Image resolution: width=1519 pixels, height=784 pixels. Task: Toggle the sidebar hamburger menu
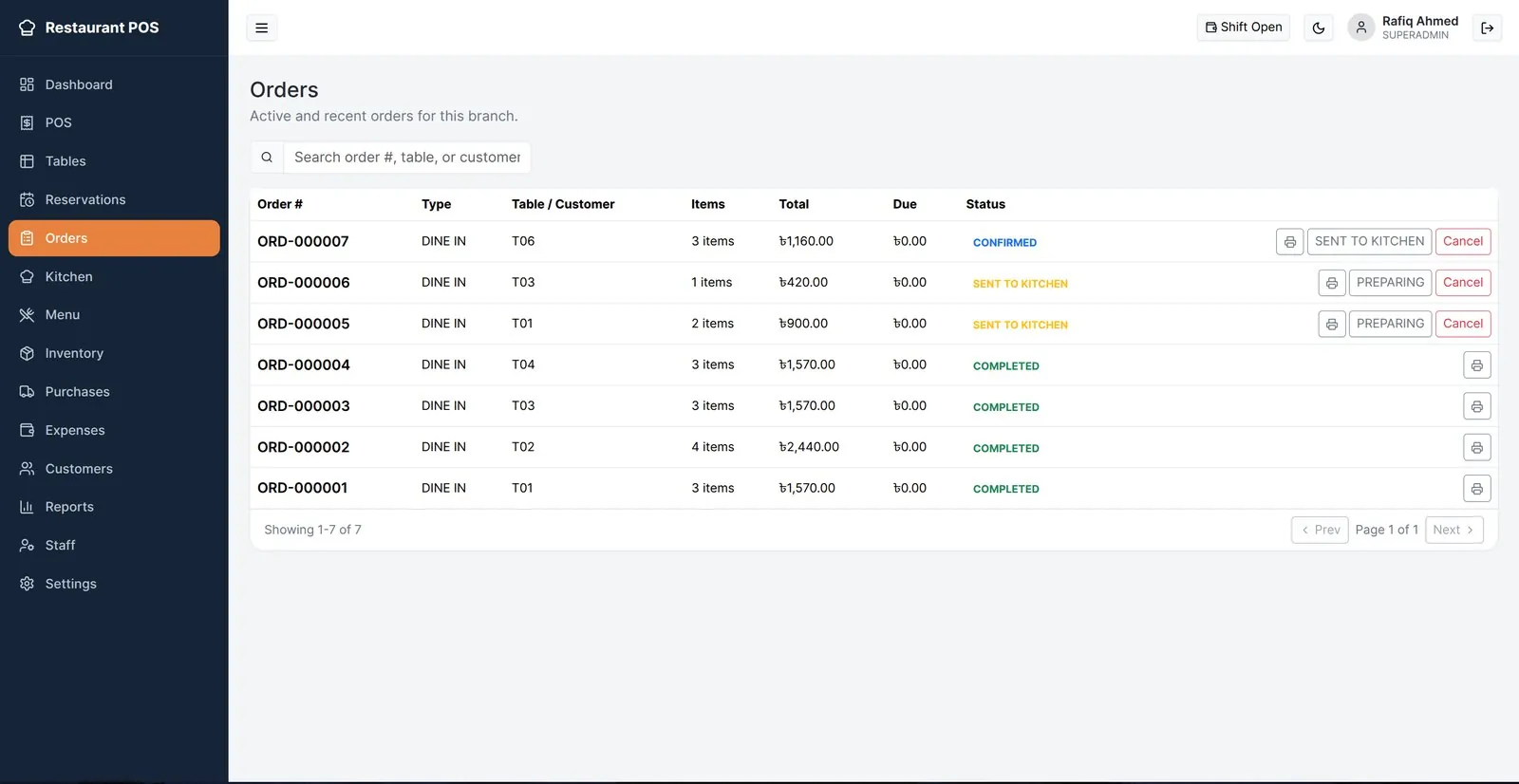[x=261, y=28]
